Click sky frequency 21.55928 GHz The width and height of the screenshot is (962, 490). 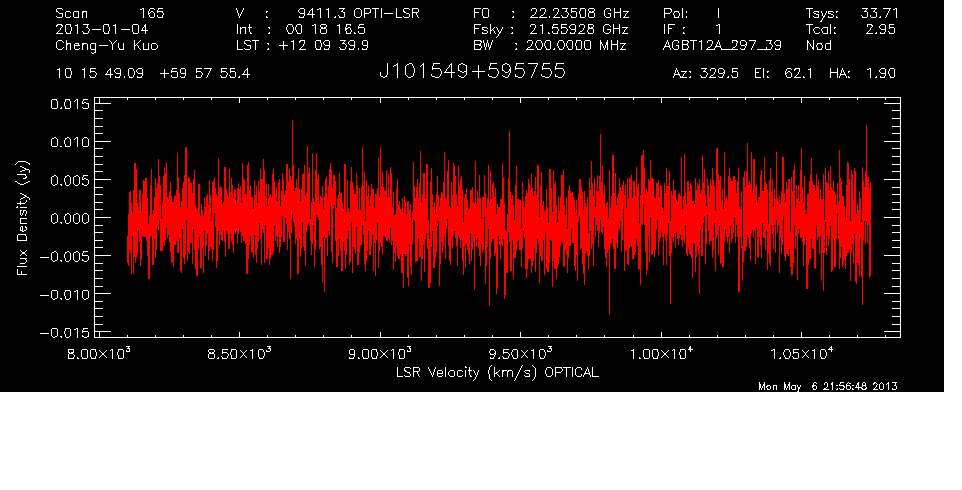(577, 29)
